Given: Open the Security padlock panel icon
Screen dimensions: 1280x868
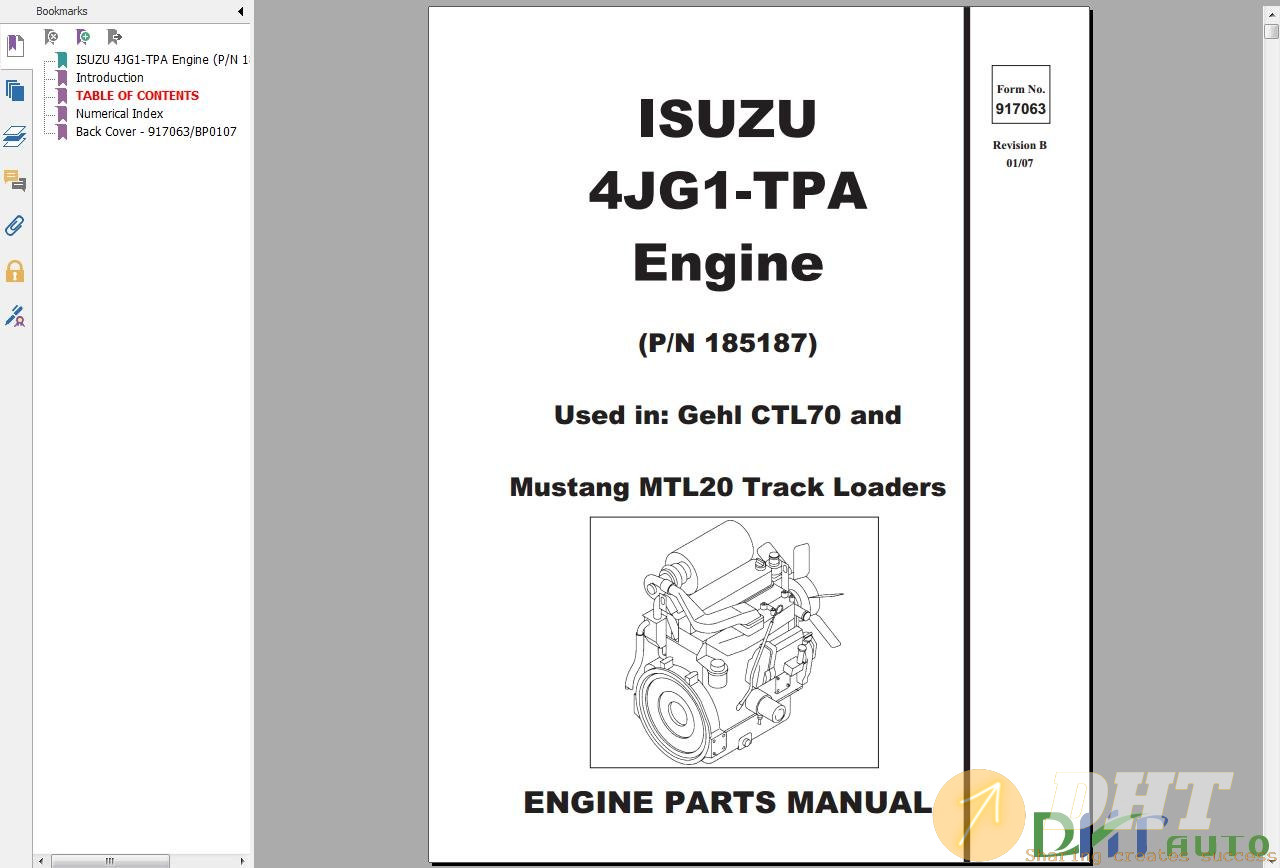Looking at the screenshot, I should [15, 271].
